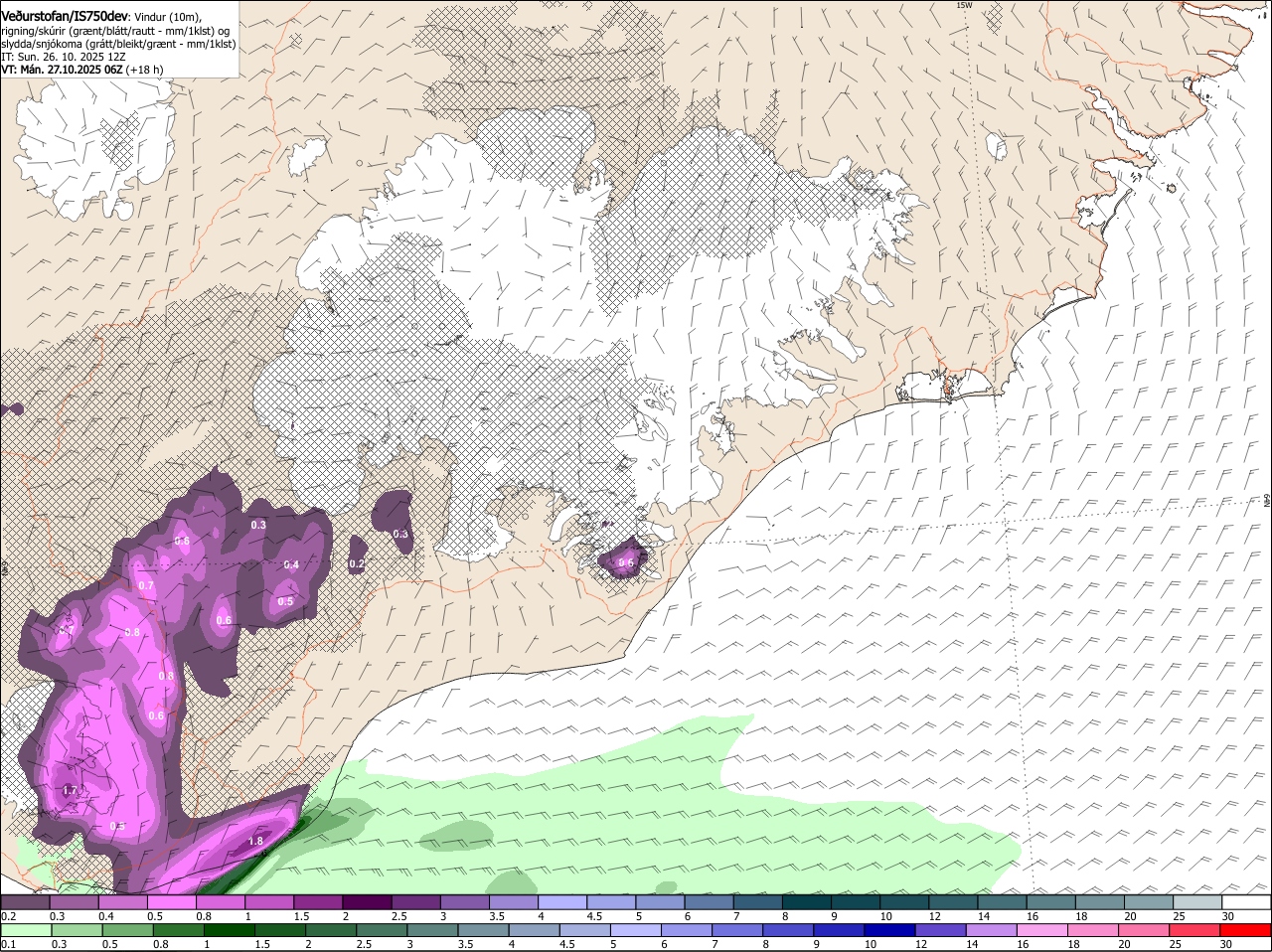Select pale grey snow legend swatch, 25 to 30

coord(1198,902)
